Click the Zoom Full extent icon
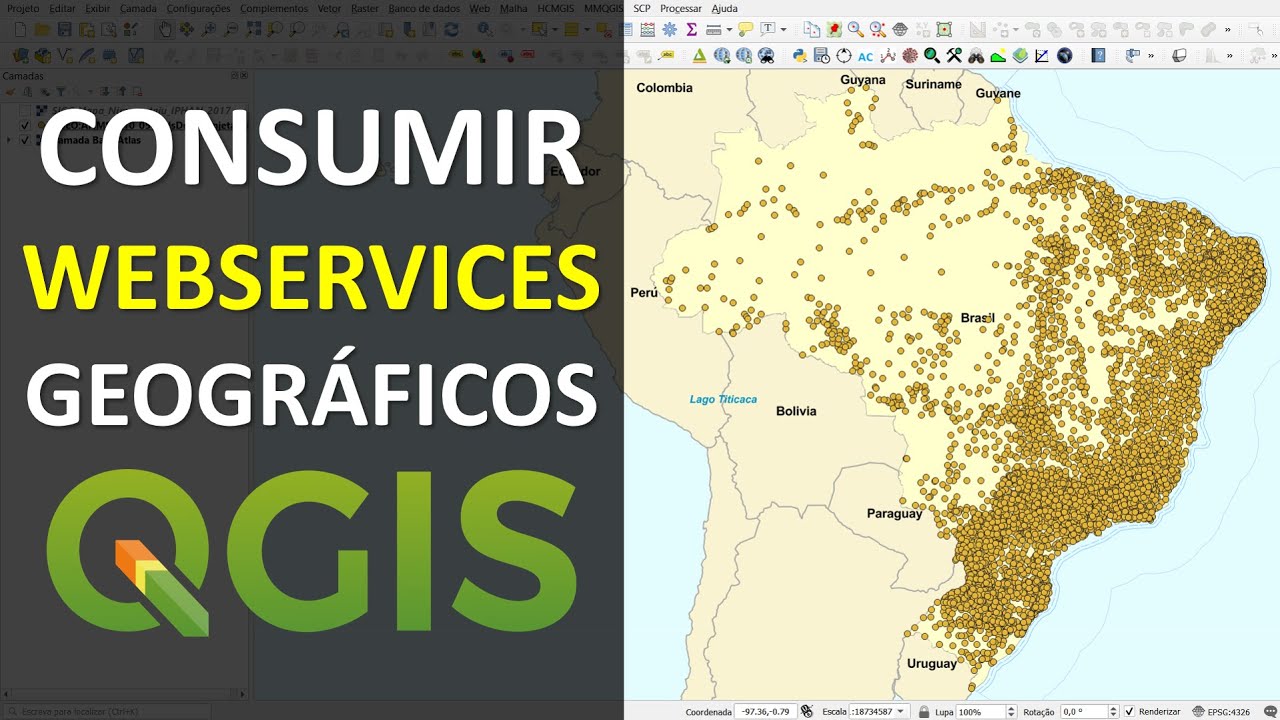 [253, 30]
